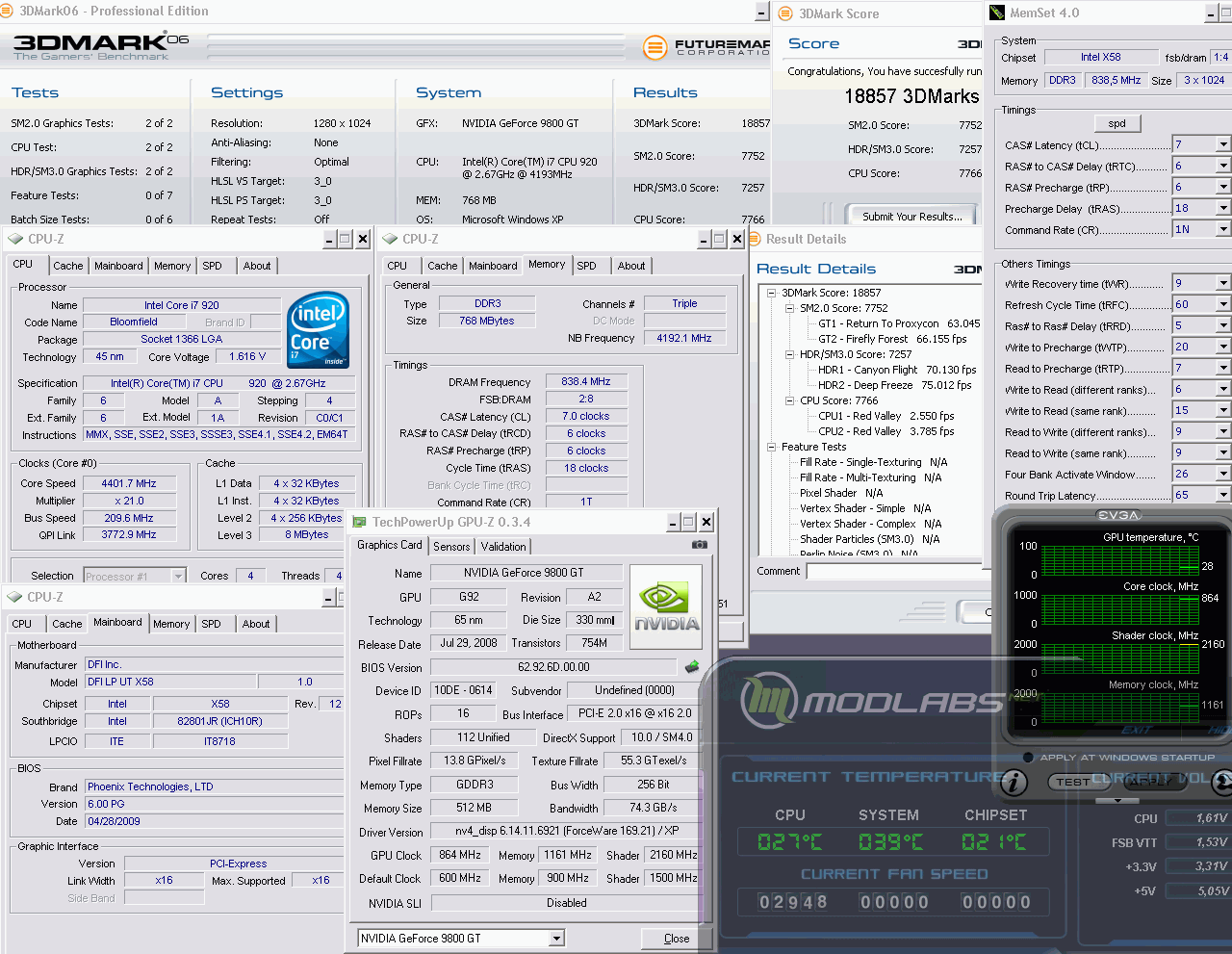
Task: Click the EXIT label on EVGA gadget
Action: [1136, 731]
